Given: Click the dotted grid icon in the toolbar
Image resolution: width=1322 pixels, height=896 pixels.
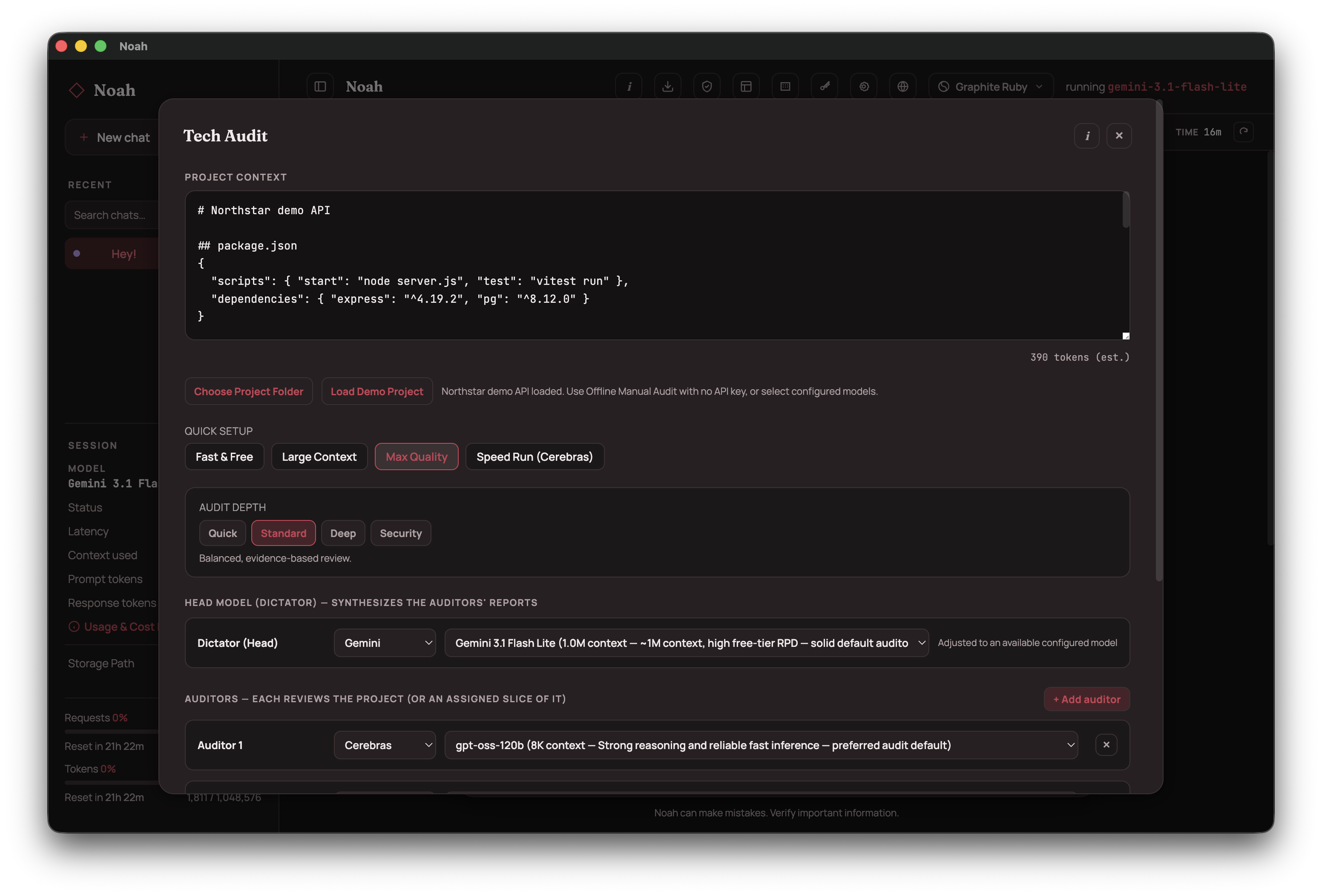Looking at the screenshot, I should [786, 86].
